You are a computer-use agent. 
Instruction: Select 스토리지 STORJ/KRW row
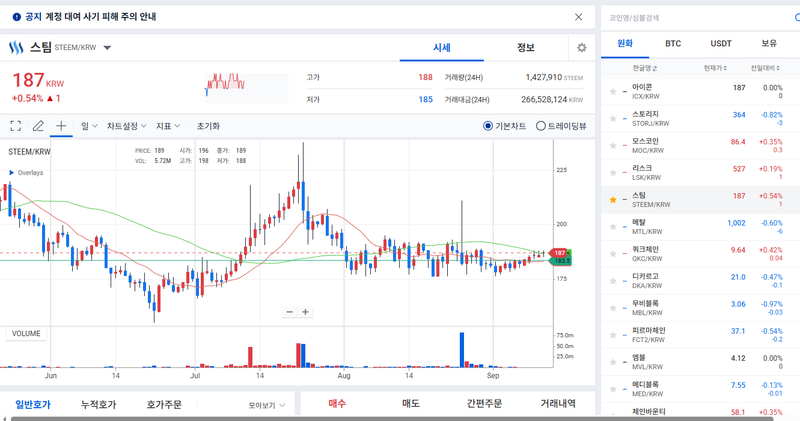click(x=701, y=119)
